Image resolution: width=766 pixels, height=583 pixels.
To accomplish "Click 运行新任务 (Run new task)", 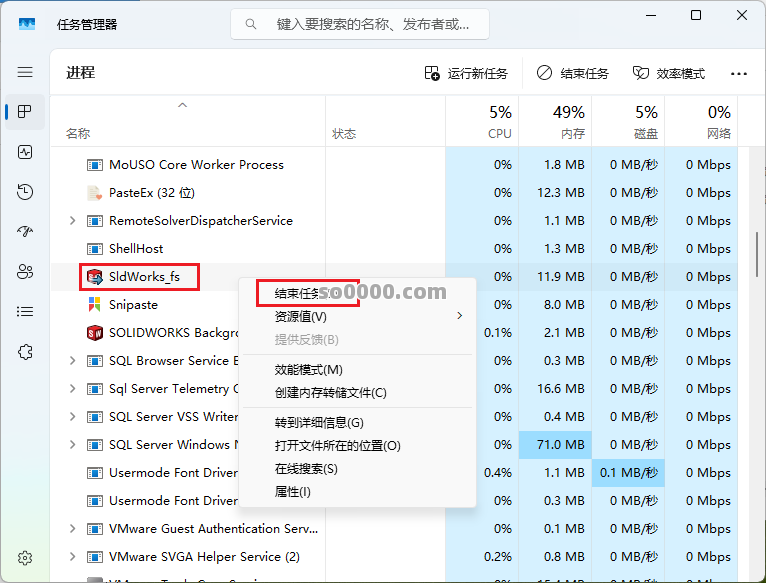I will tap(466, 73).
